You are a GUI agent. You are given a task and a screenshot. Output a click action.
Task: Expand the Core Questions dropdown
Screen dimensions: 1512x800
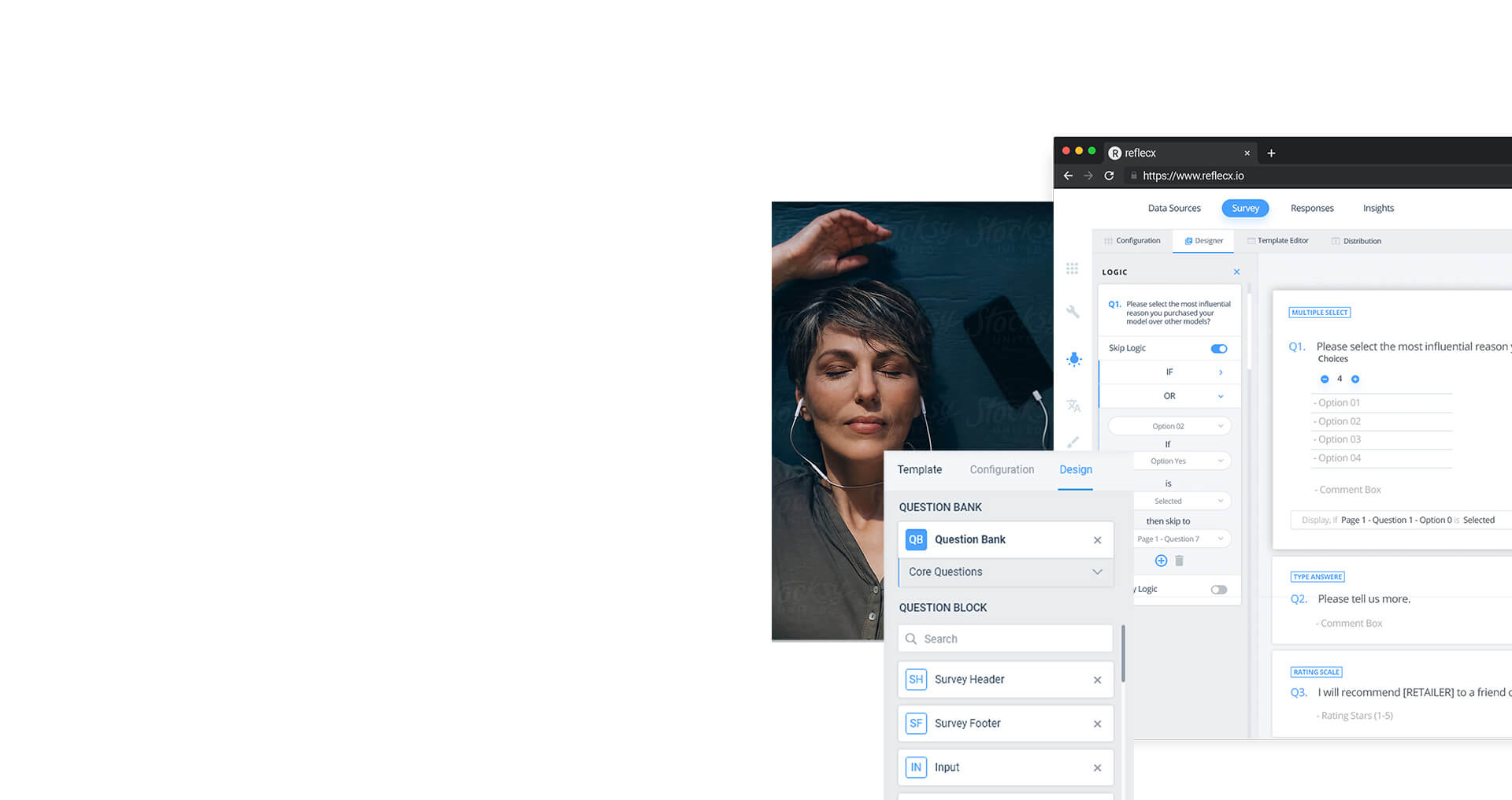1006,572
